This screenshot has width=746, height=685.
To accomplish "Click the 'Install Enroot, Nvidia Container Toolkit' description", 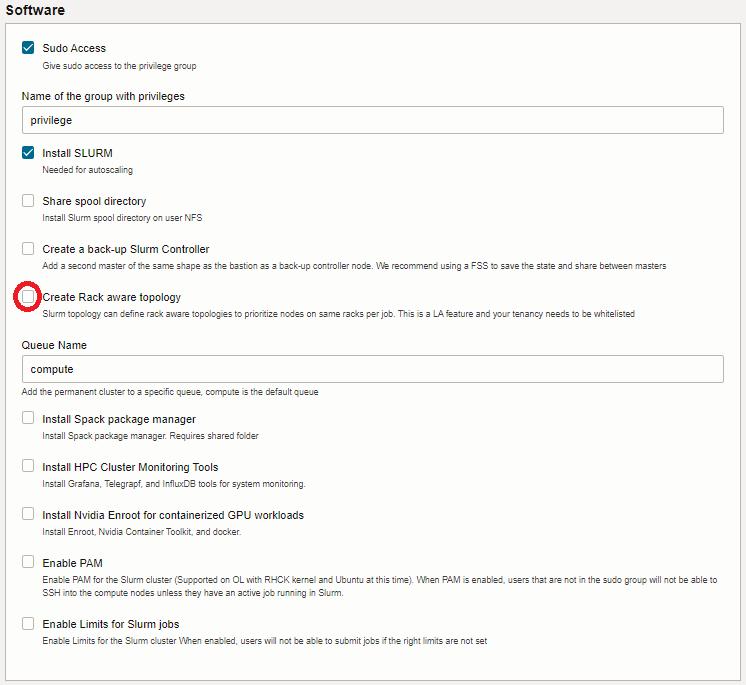I will [x=141, y=532].
